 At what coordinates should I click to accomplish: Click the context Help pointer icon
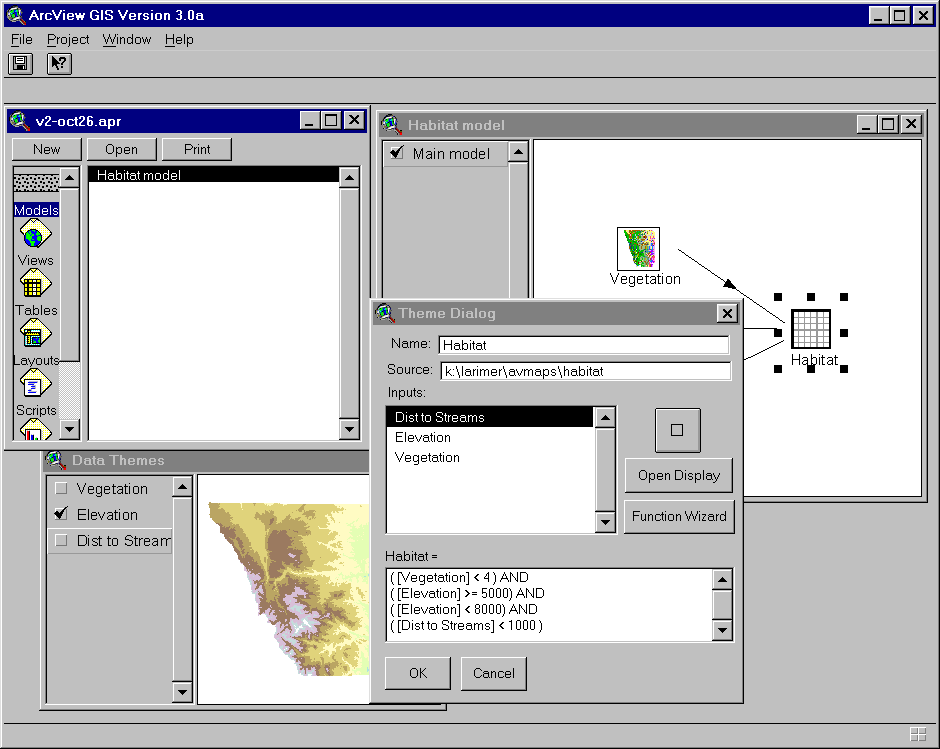click(x=59, y=64)
